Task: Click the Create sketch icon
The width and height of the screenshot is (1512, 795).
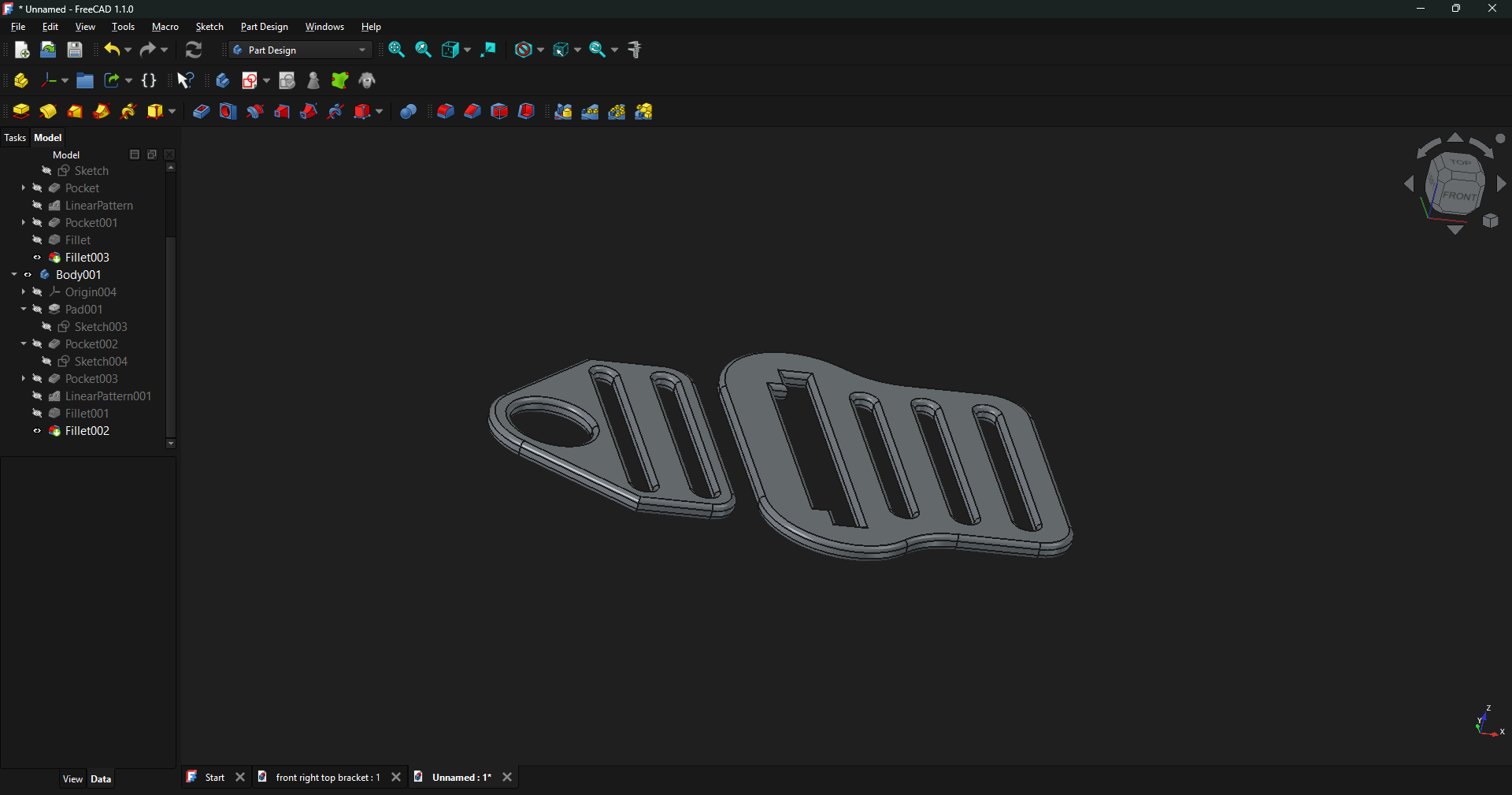Action: 250,80
